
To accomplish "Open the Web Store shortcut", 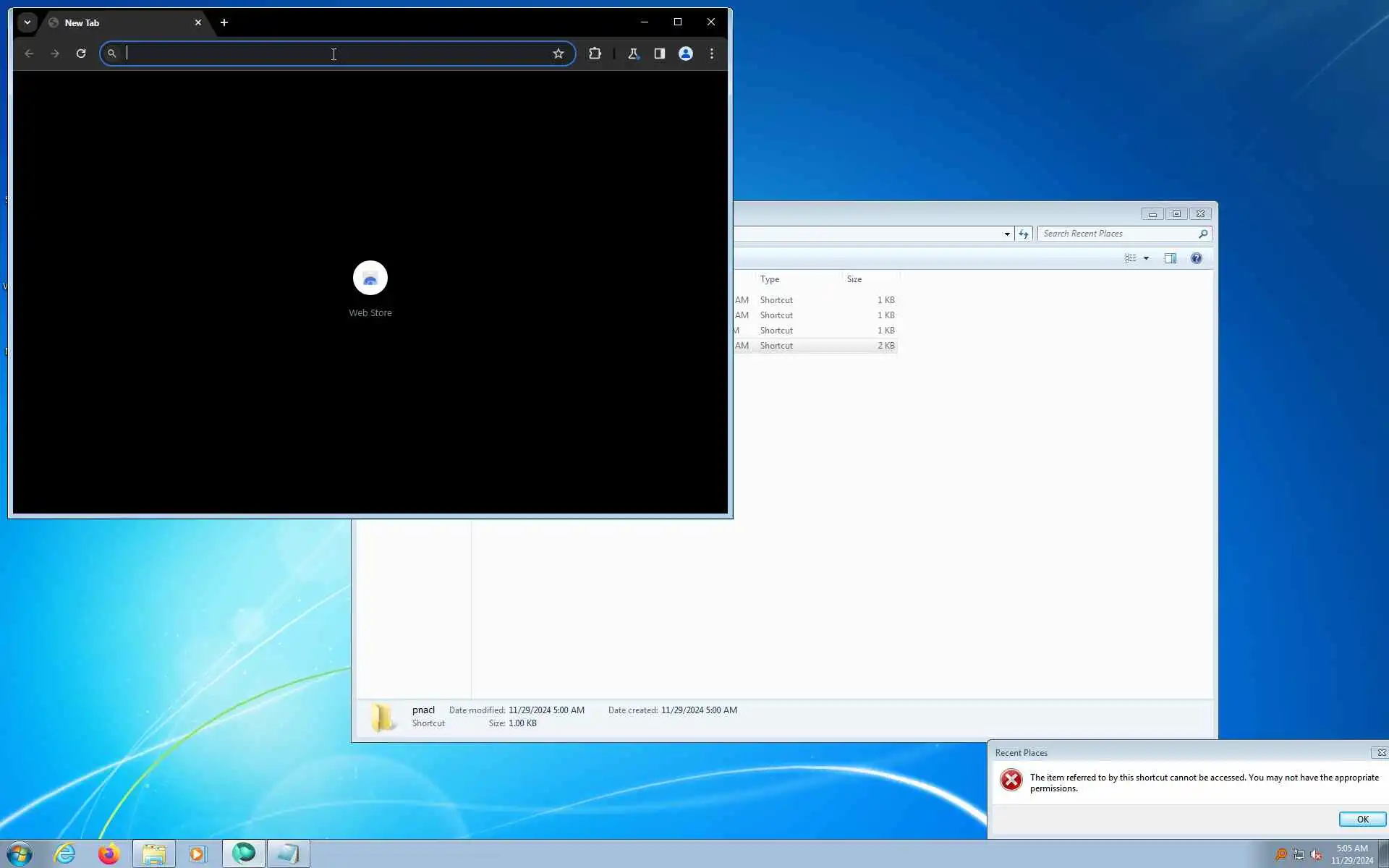I will [x=370, y=278].
